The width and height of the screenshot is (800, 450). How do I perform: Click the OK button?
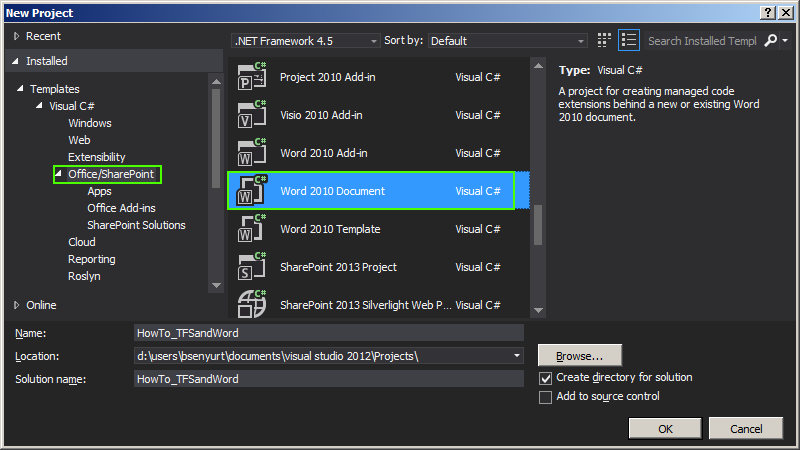point(665,428)
